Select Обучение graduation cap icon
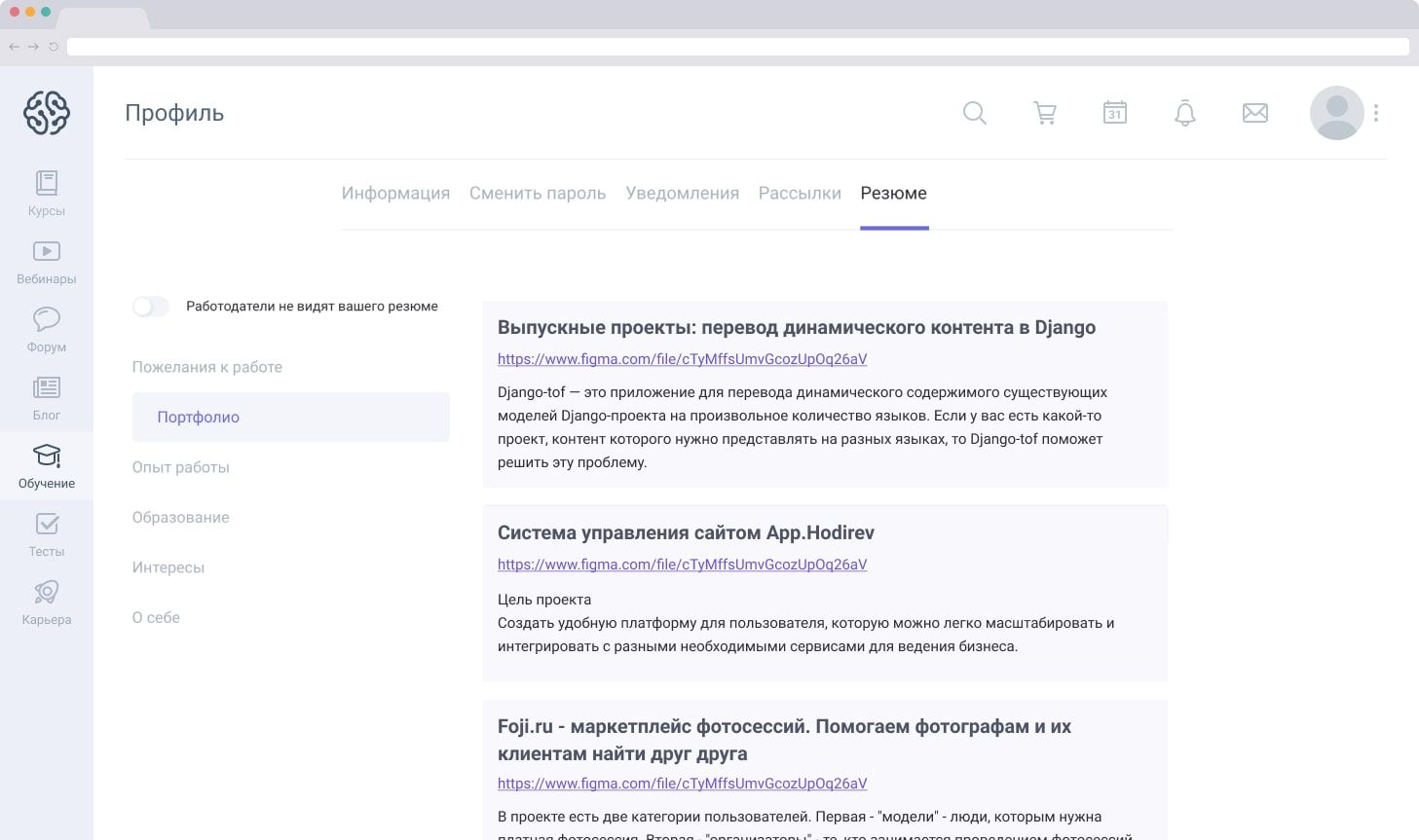This screenshot has width=1419, height=840. [47, 455]
